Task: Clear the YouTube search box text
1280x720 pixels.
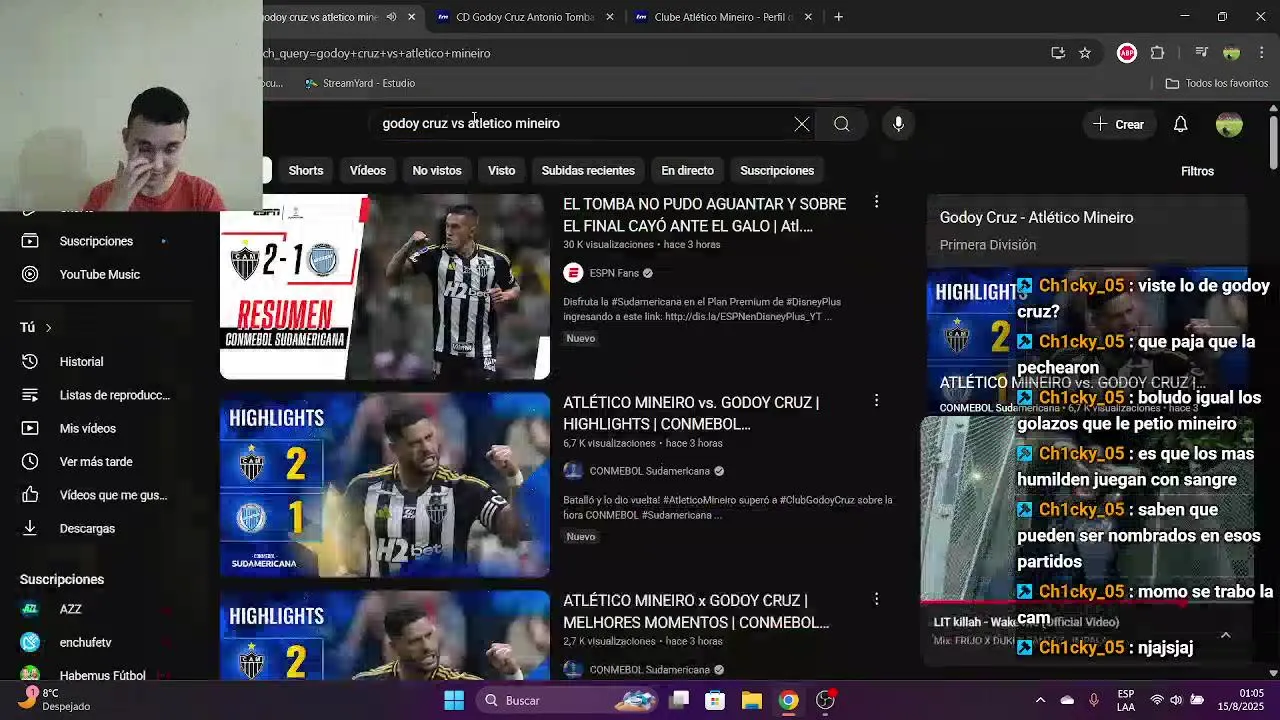Action: tap(802, 124)
